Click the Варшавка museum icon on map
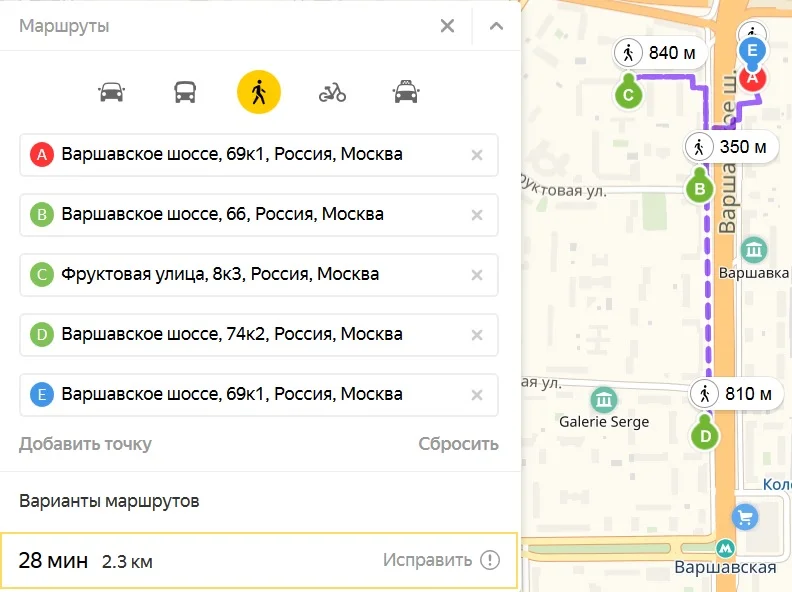792x592 pixels. point(754,250)
